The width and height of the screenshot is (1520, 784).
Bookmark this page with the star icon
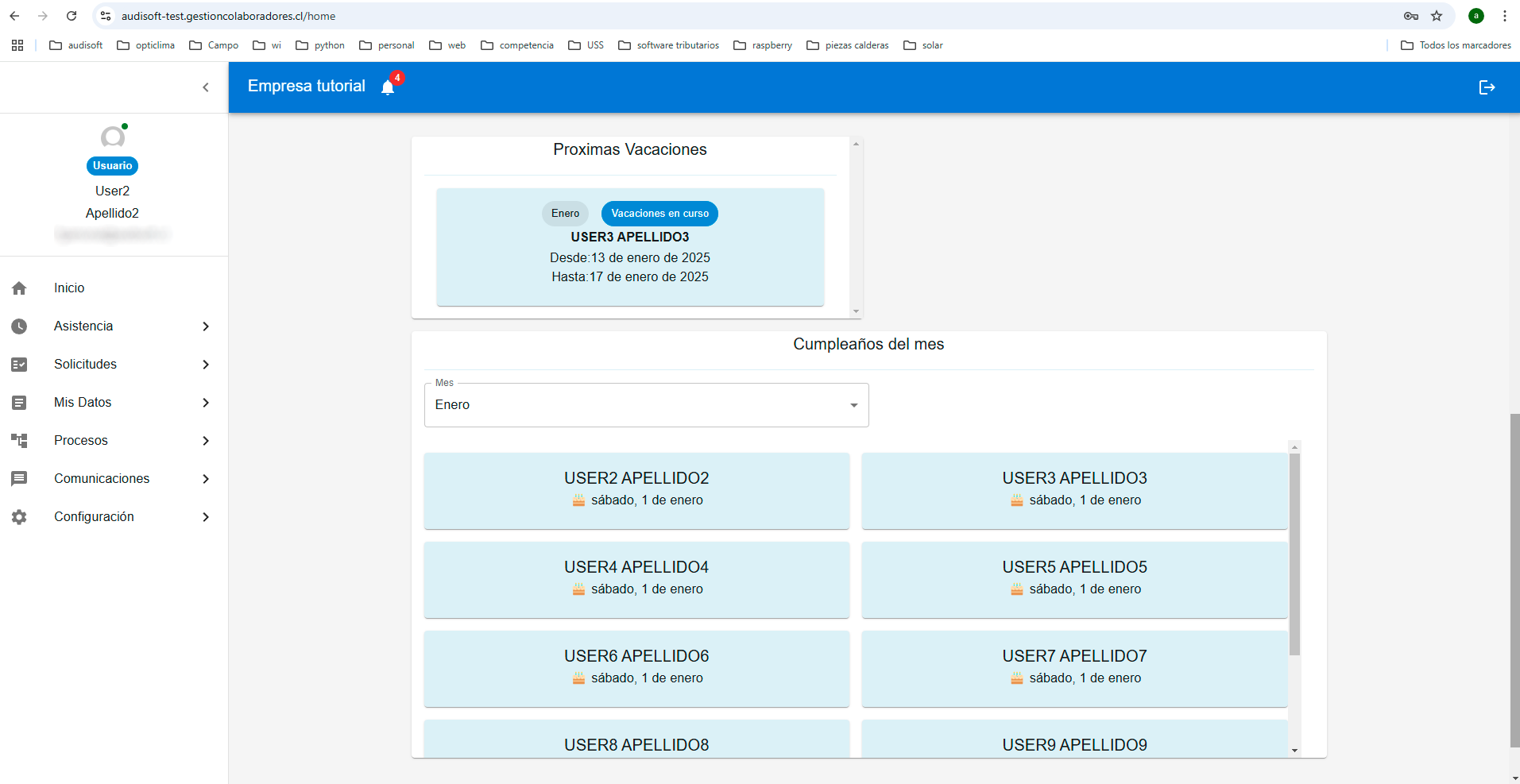pos(1437,16)
